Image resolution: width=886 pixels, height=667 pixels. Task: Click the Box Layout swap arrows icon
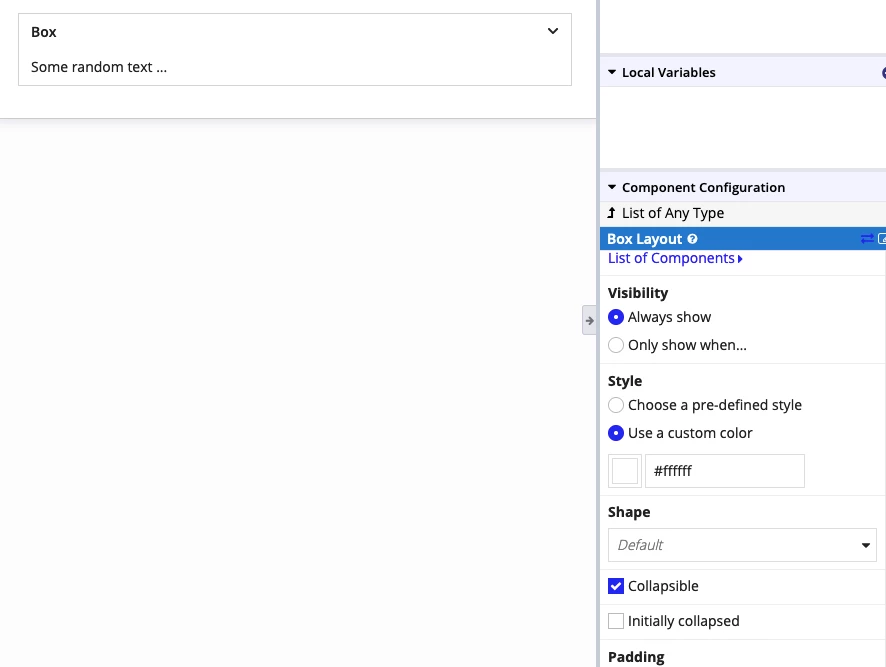(867, 239)
